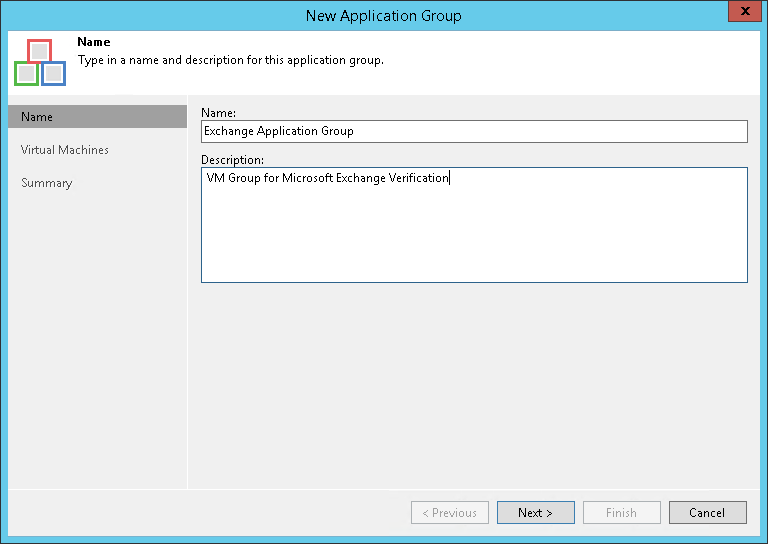Click the green square of the group icon

(x=26, y=73)
